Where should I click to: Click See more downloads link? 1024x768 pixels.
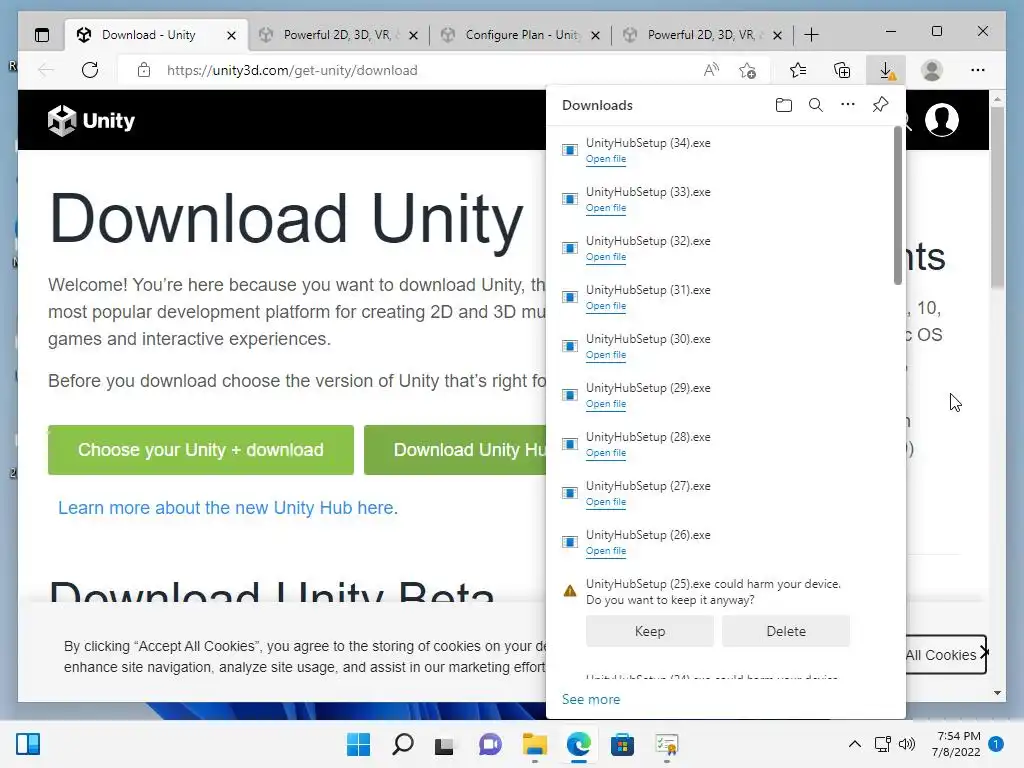[591, 699]
